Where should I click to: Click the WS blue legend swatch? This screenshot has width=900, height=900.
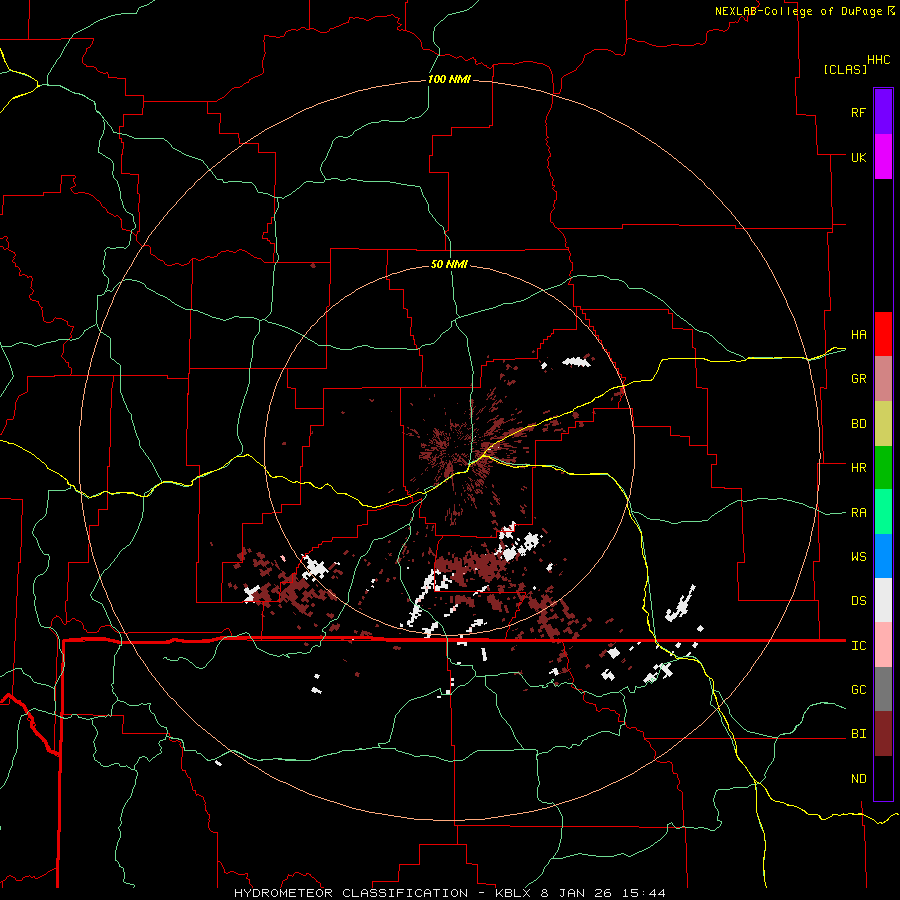click(883, 556)
